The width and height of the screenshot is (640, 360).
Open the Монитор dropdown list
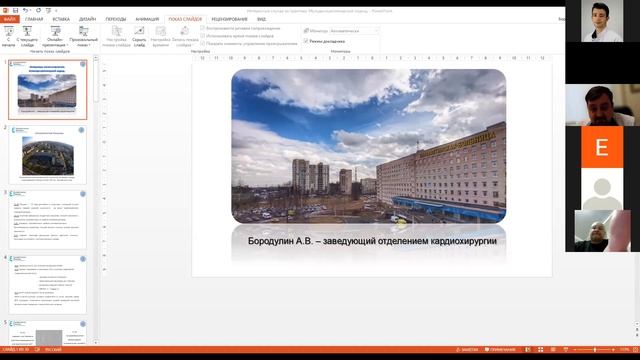(x=354, y=31)
